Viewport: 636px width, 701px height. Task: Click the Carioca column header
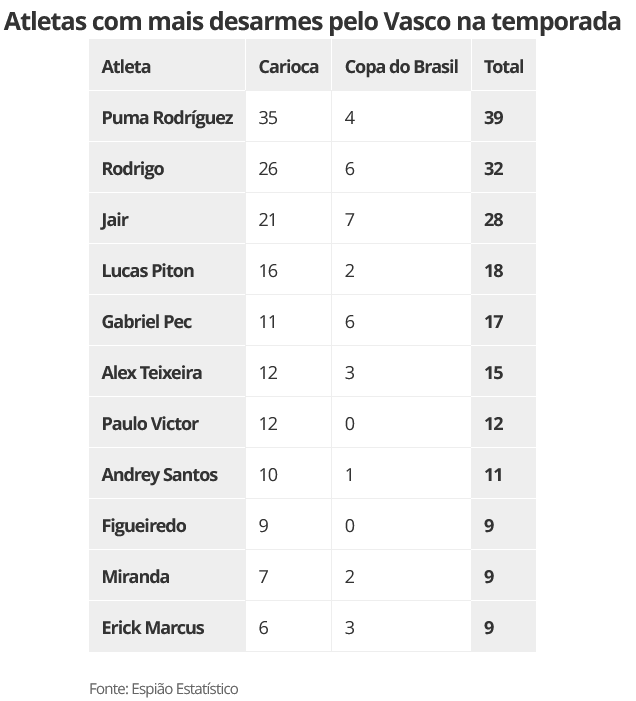tap(288, 67)
